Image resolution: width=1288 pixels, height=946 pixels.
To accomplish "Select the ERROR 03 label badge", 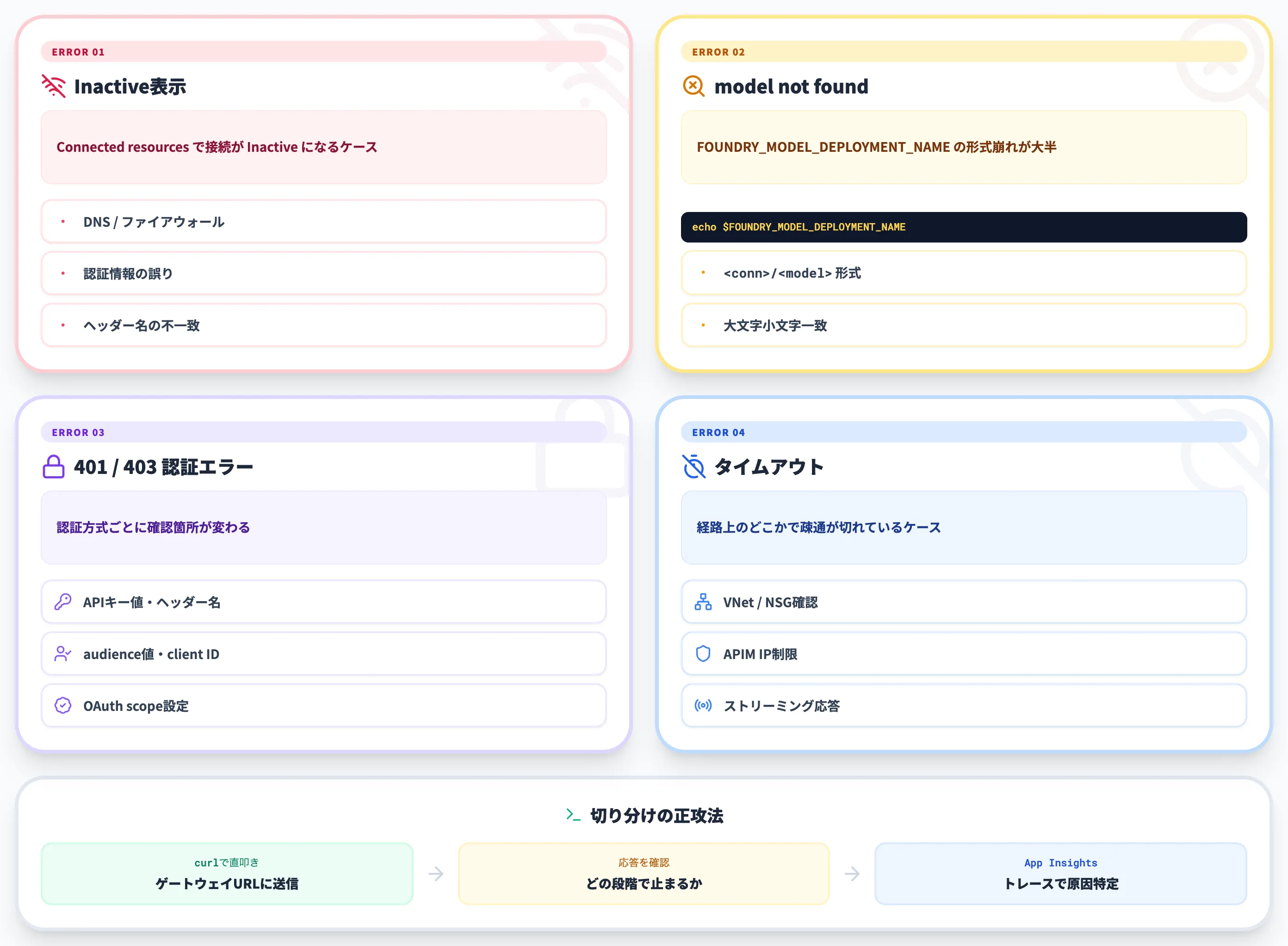I will click(323, 432).
